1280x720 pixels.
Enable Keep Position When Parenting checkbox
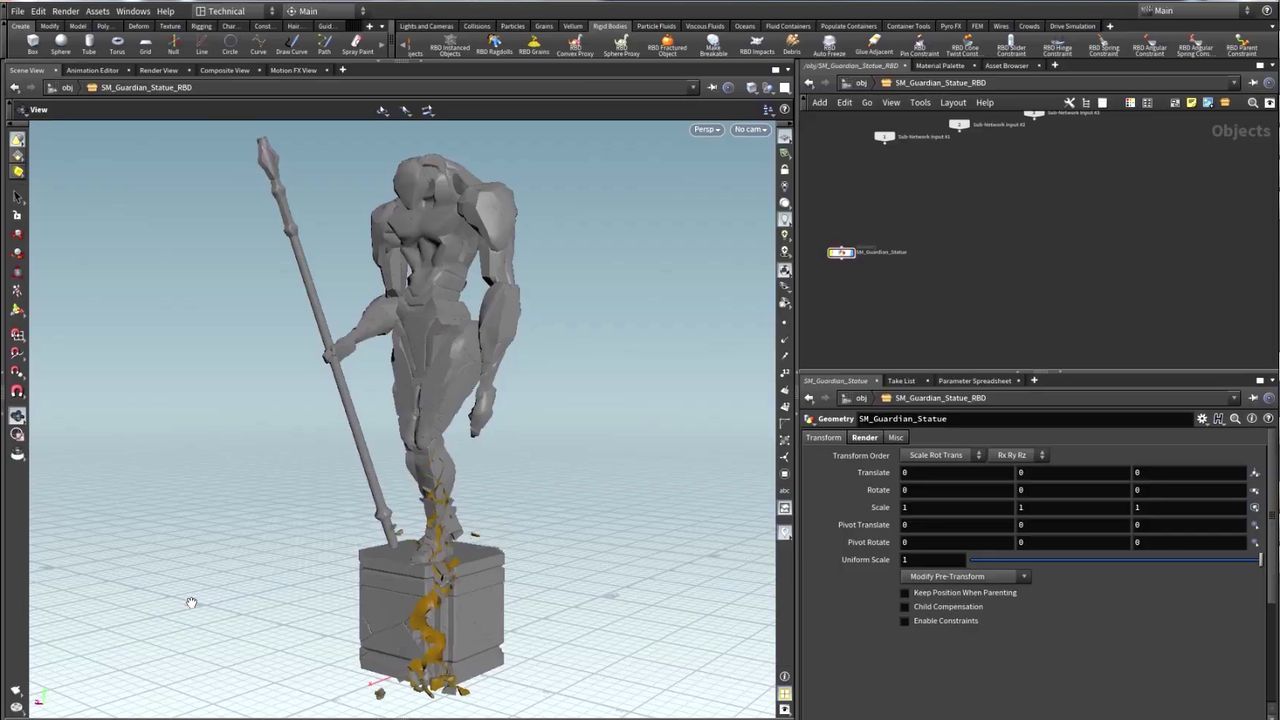905,593
